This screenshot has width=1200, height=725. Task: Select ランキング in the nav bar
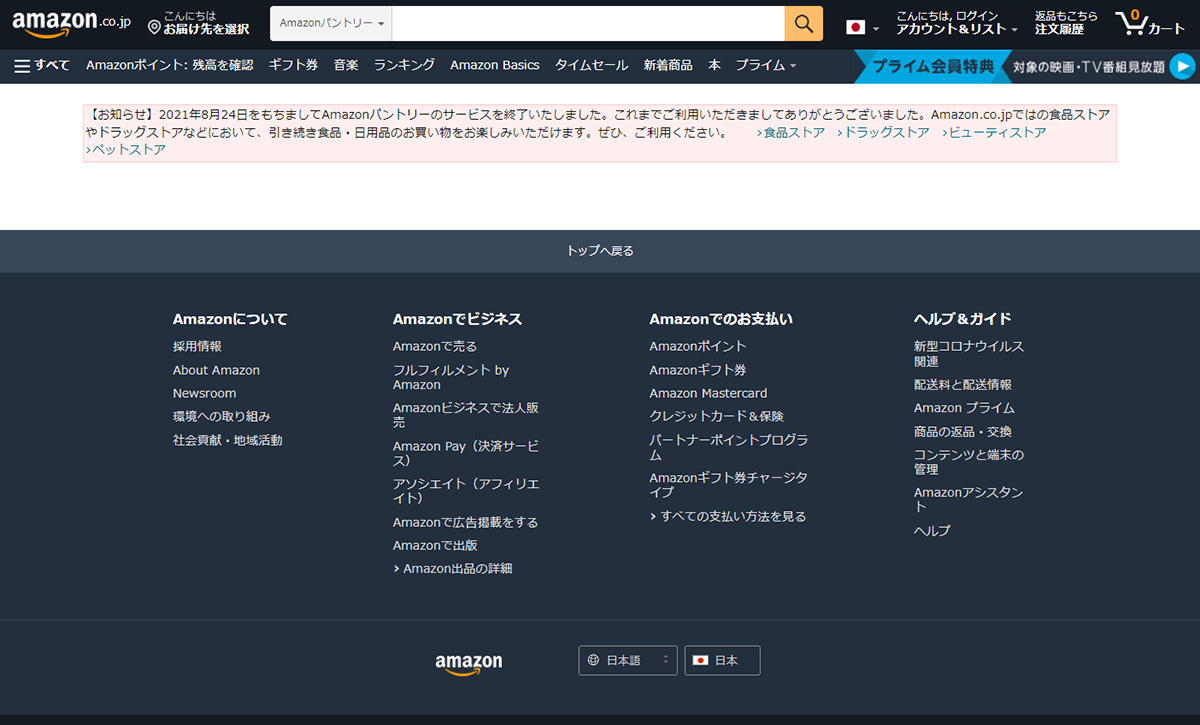pos(404,65)
